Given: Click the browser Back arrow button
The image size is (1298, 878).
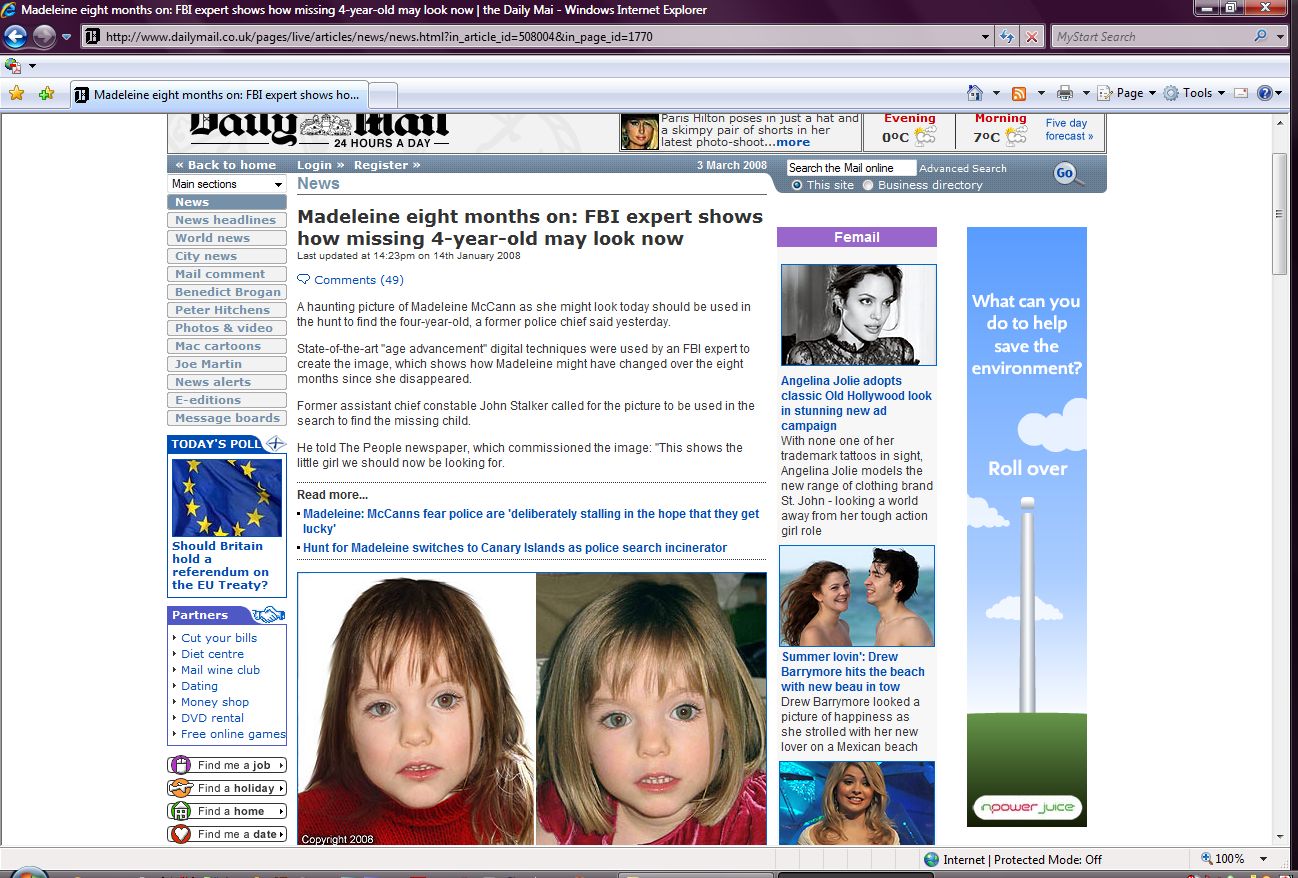Looking at the screenshot, I should pyautogui.click(x=15, y=37).
